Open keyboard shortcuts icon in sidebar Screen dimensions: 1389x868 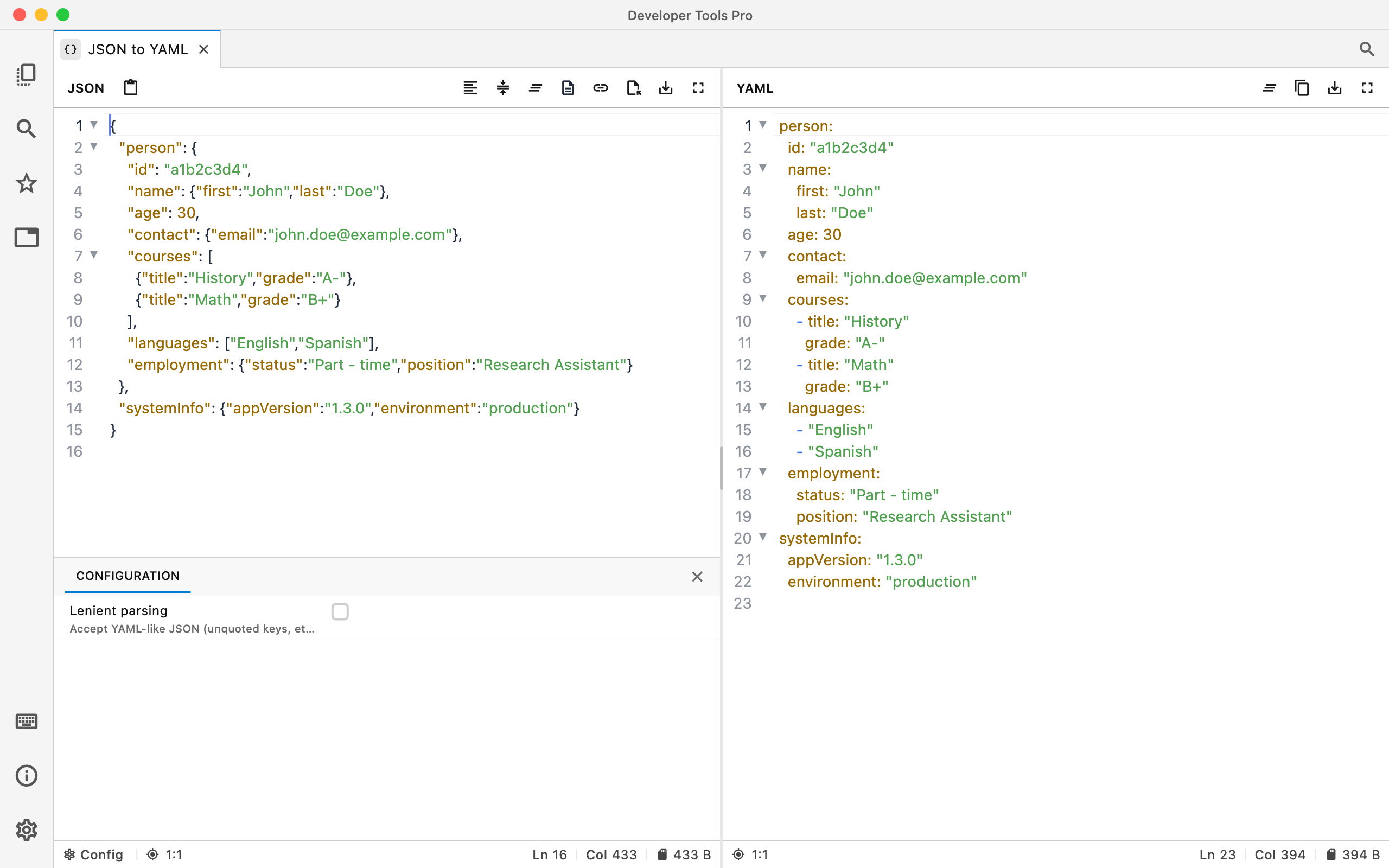[27, 721]
